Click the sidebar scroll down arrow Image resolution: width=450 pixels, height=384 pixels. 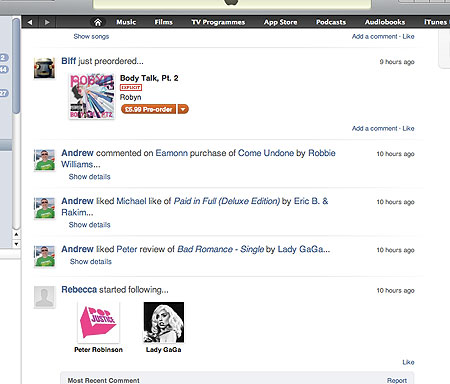click(x=16, y=244)
